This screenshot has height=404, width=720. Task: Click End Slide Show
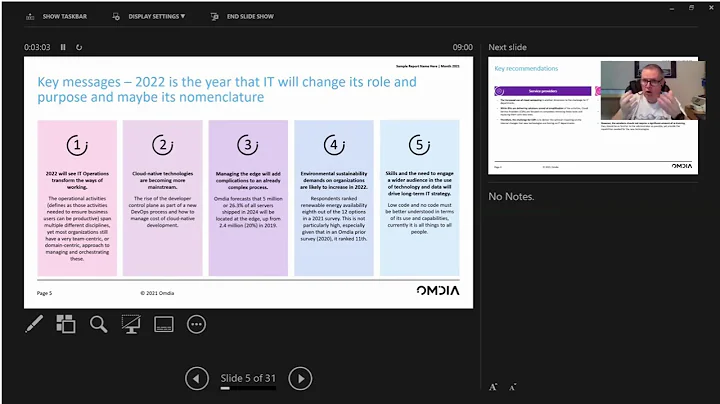[x=250, y=17]
